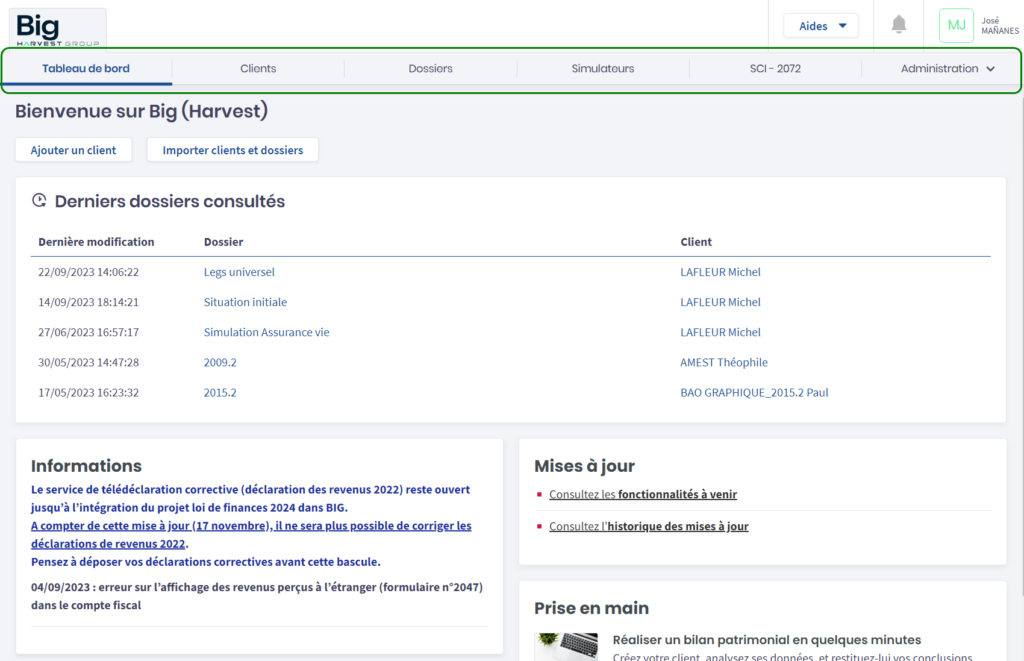Click the bilan patrimonial laptop thumbnail
The image size is (1024, 661).
pyautogui.click(x=566, y=646)
